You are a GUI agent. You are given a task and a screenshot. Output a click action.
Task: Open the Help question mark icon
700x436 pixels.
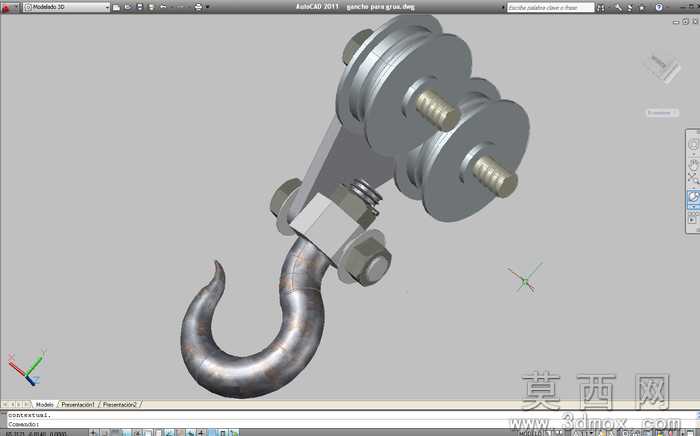pyautogui.click(x=659, y=8)
